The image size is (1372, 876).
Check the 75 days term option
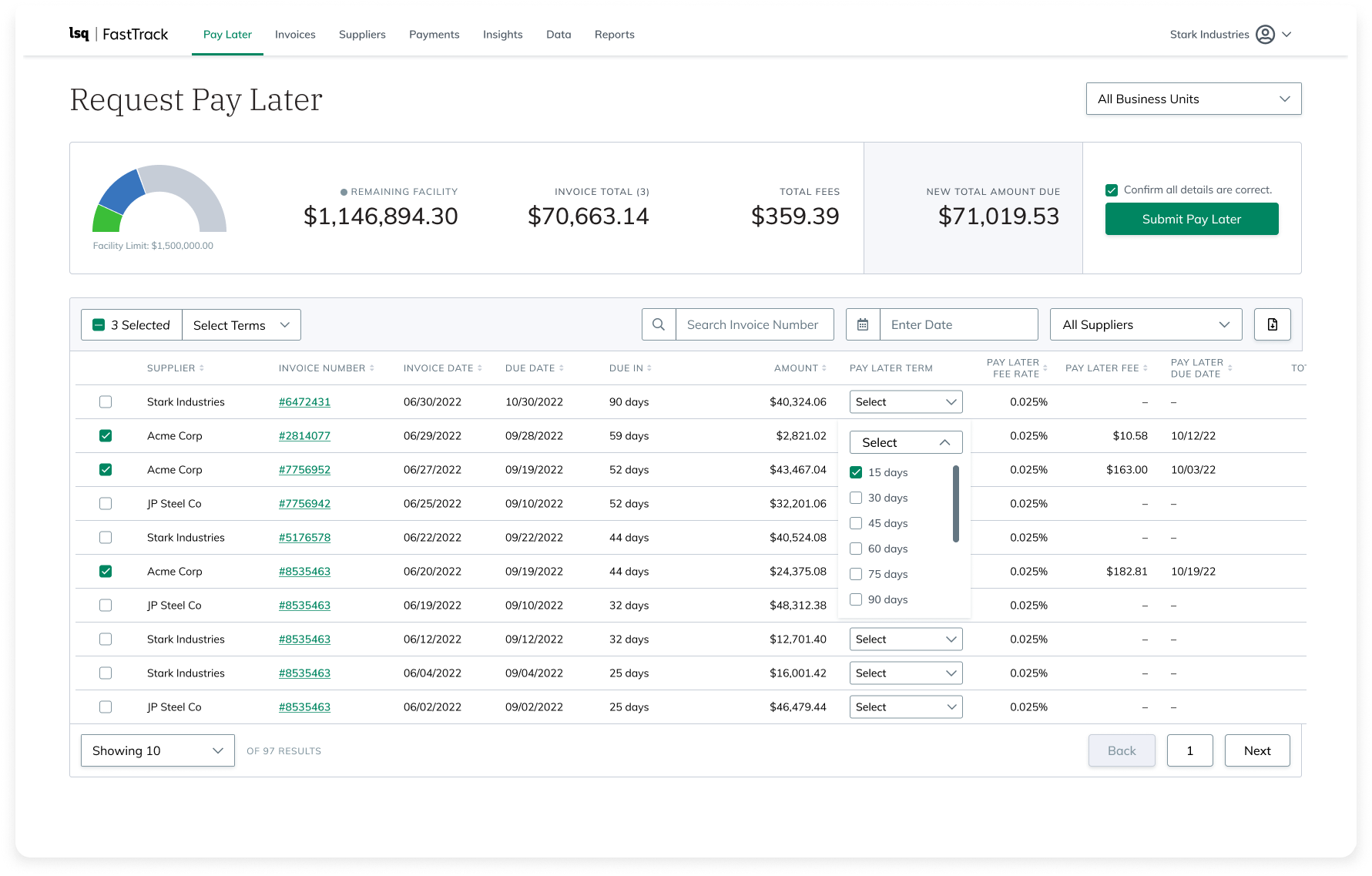point(856,574)
